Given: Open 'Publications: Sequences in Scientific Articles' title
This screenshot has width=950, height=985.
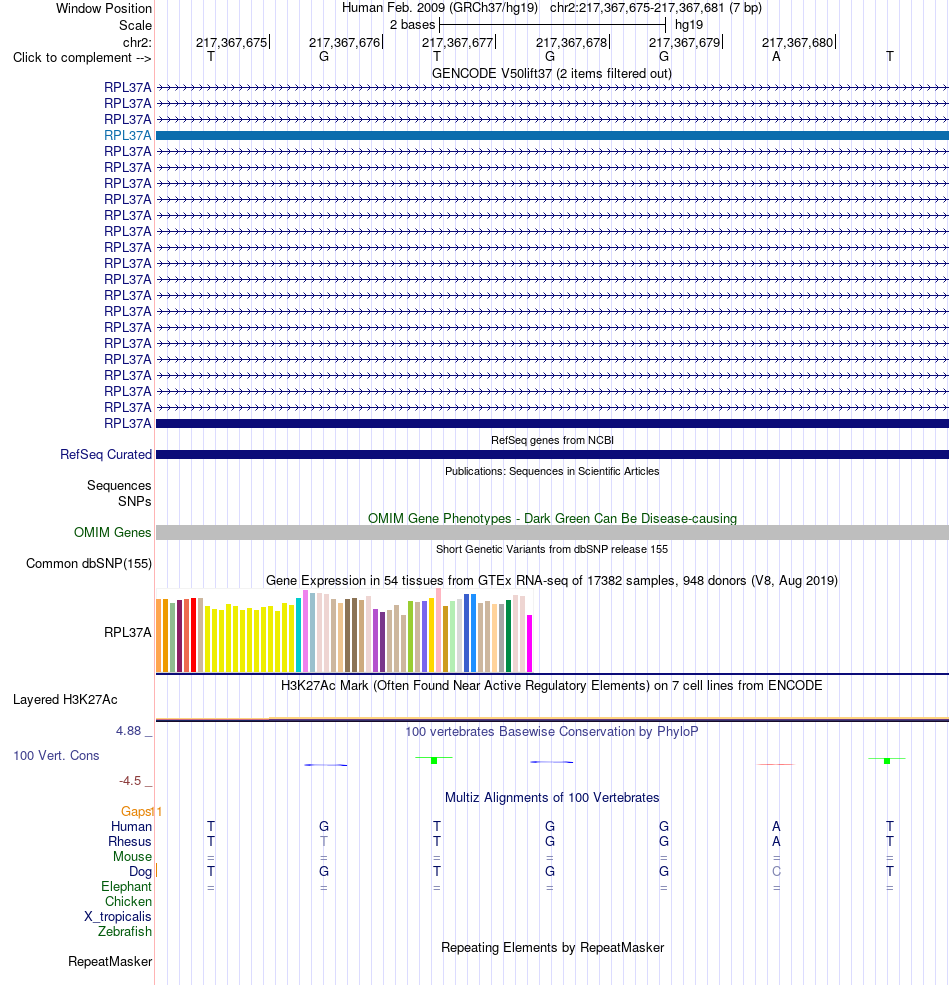Looking at the screenshot, I should tap(552, 471).
